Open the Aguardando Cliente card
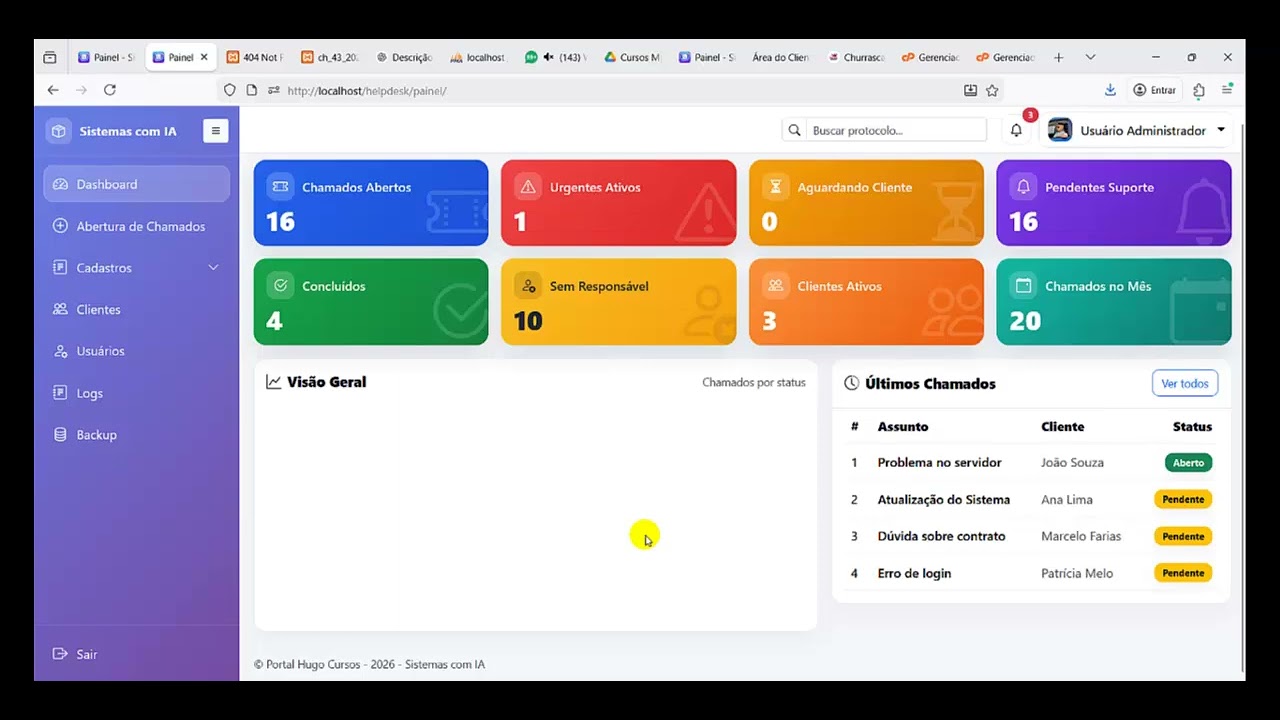 pyautogui.click(x=866, y=203)
